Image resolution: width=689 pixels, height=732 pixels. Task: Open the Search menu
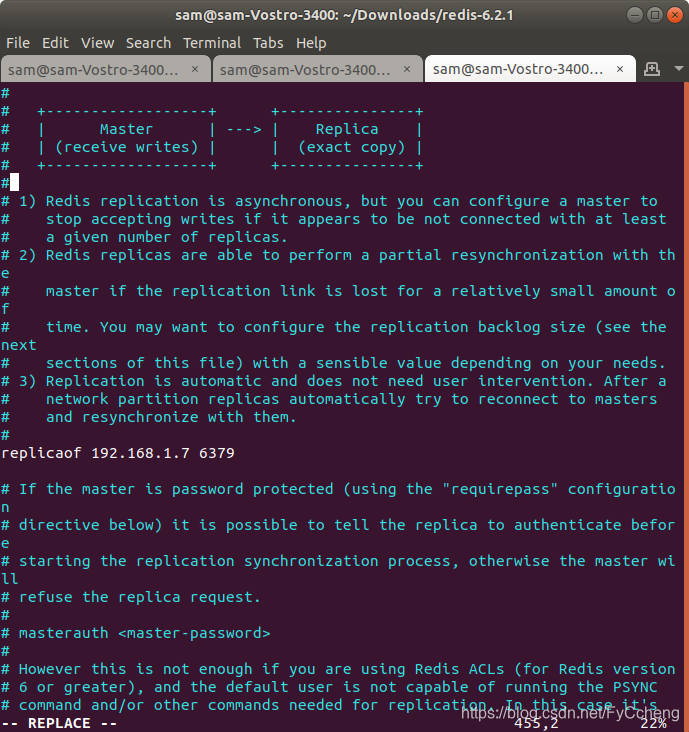[x=148, y=43]
